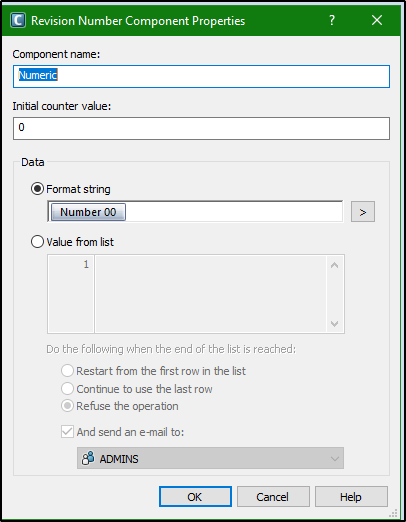
Task: Choose Restart from the first row option
Action: tap(67, 371)
